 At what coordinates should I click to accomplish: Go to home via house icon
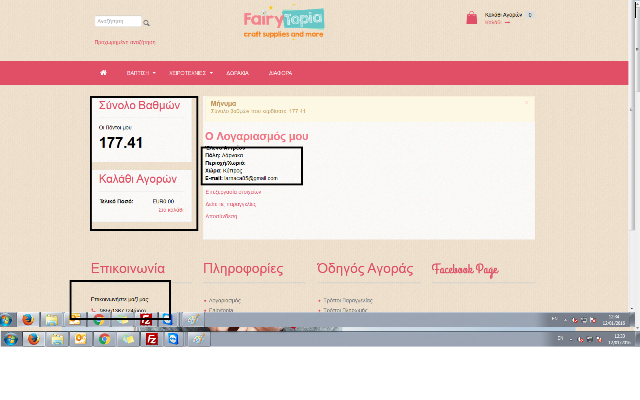tap(103, 73)
